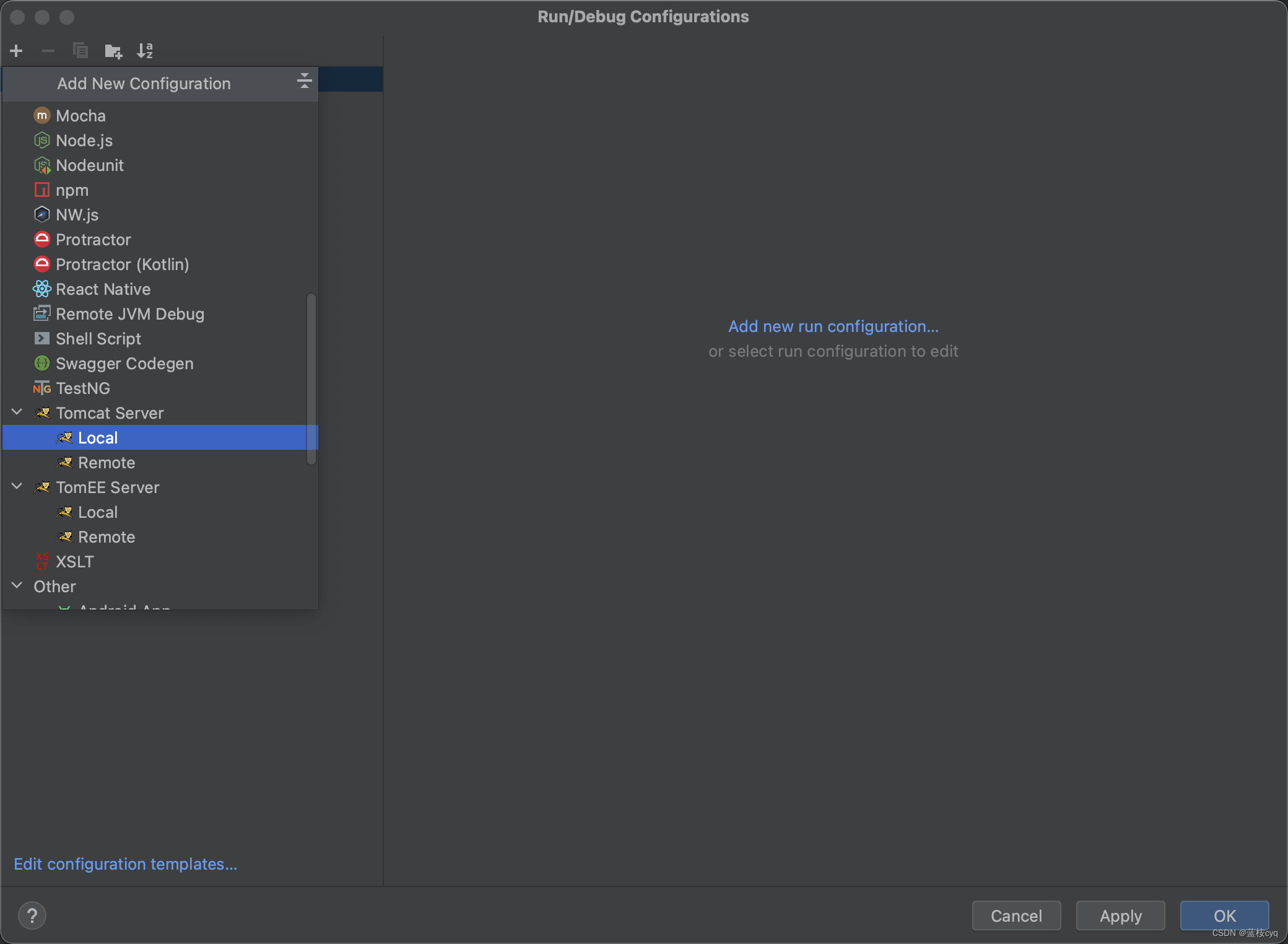Viewport: 1288px width, 944px height.
Task: Open the help question mark button
Action: click(32, 916)
